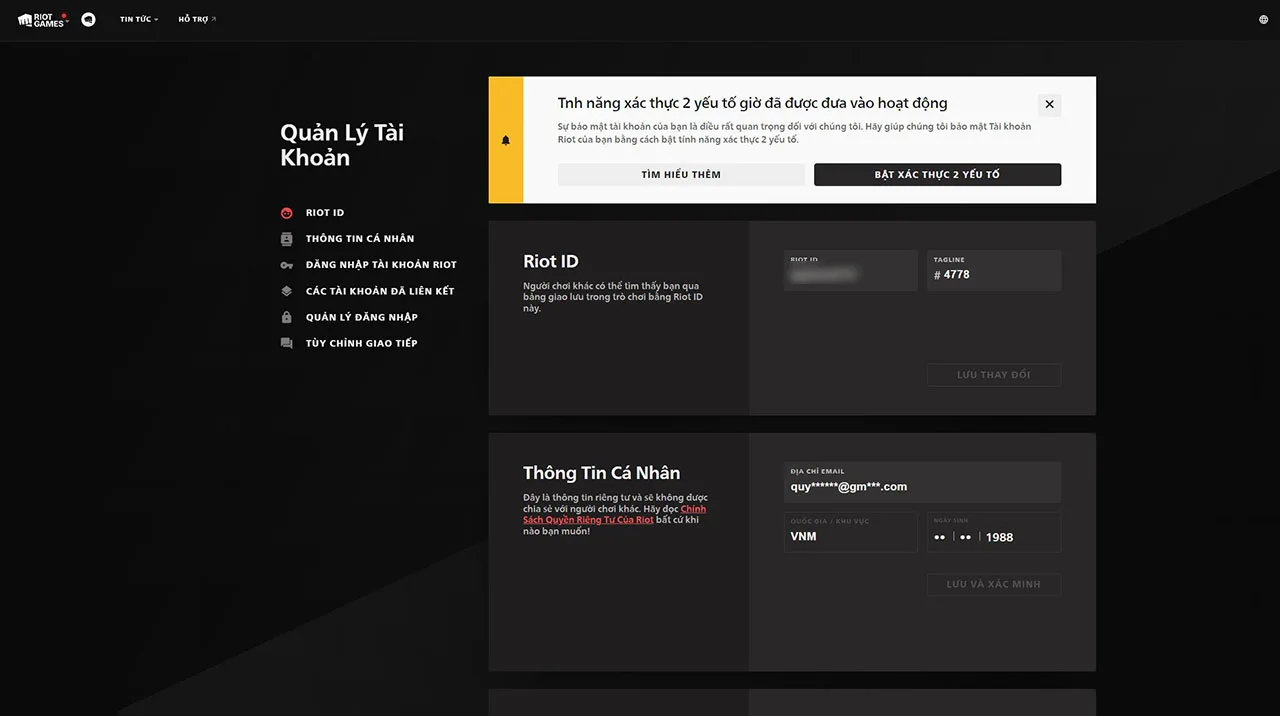1280x716 pixels.
Task: Click the round account avatar icon in header
Action: click(x=88, y=19)
